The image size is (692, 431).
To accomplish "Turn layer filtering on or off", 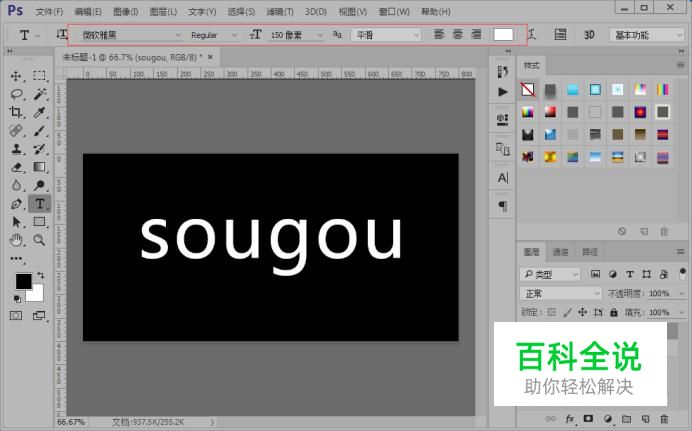I will click(682, 274).
